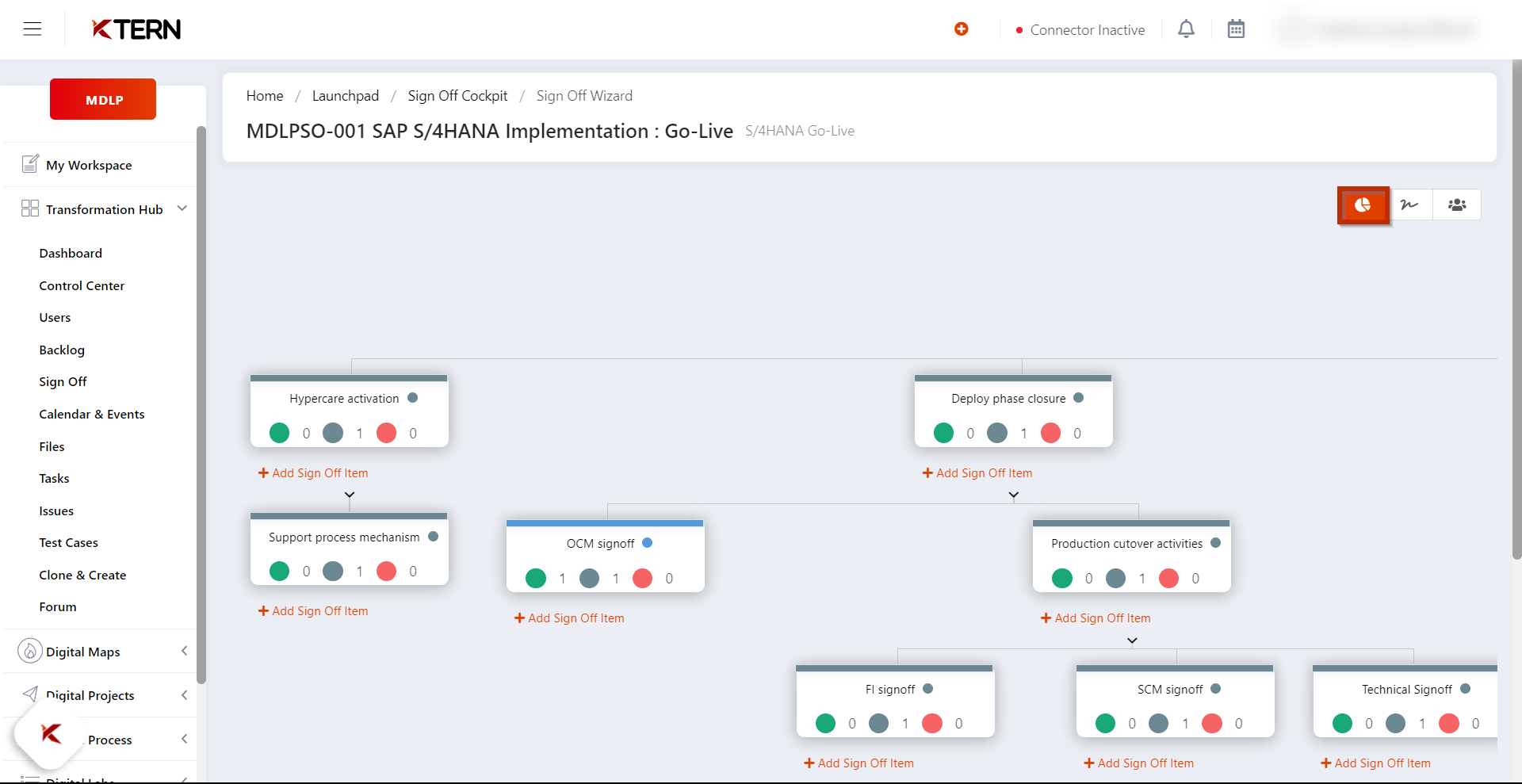Click the red plus add icon
Screen dimensions: 1522x784
[x=962, y=29]
